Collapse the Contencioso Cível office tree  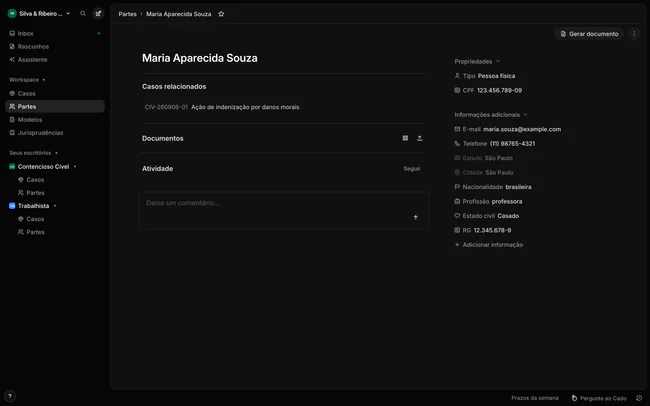75,167
